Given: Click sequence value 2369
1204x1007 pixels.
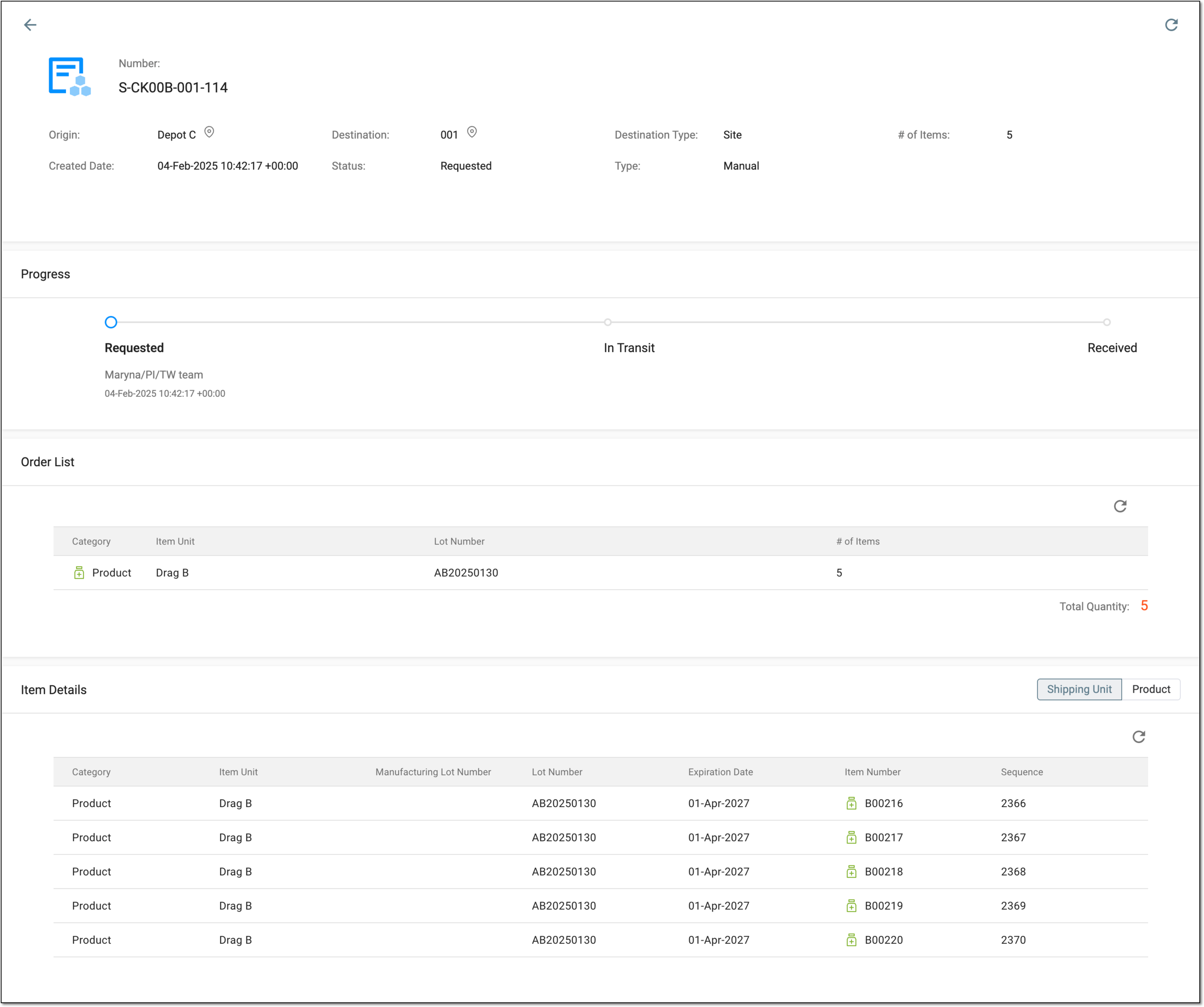Looking at the screenshot, I should click(x=1013, y=906).
